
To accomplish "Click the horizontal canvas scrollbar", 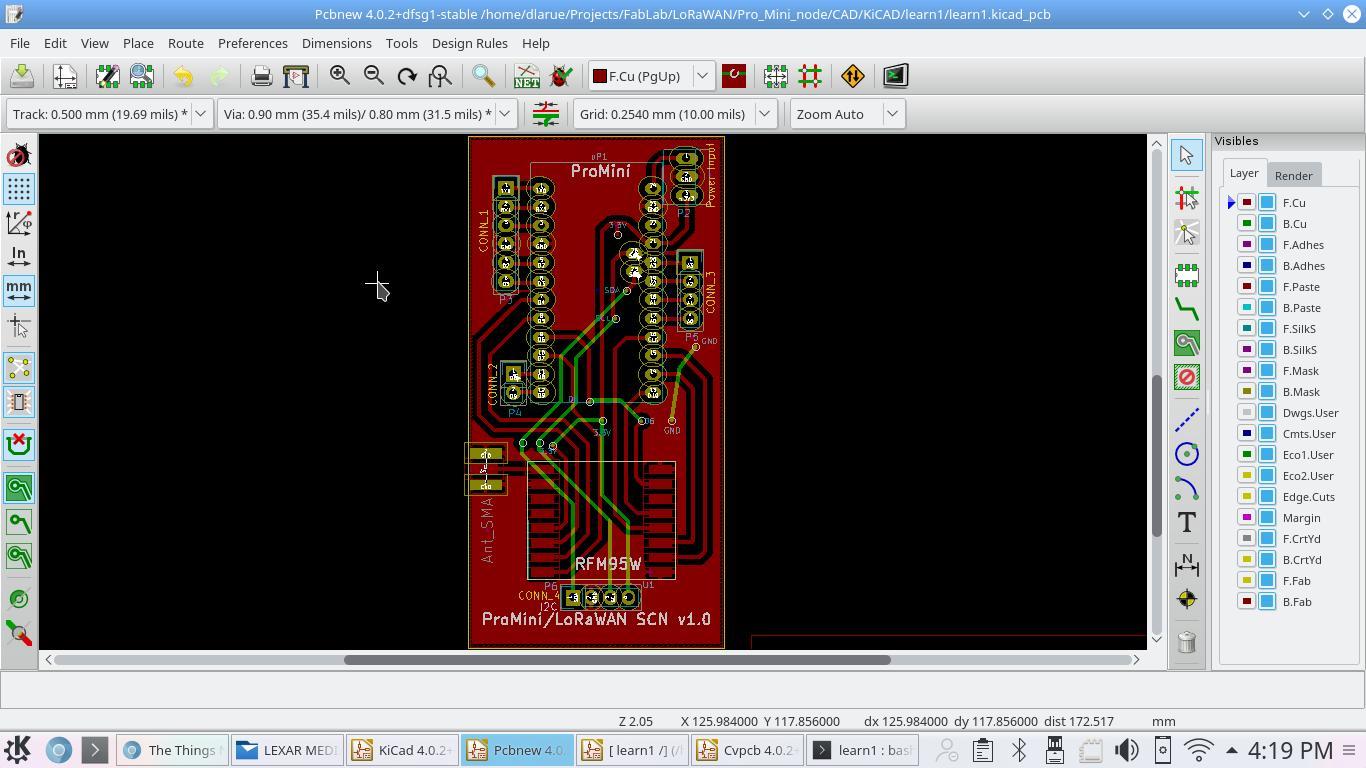I will pyautogui.click(x=617, y=659).
